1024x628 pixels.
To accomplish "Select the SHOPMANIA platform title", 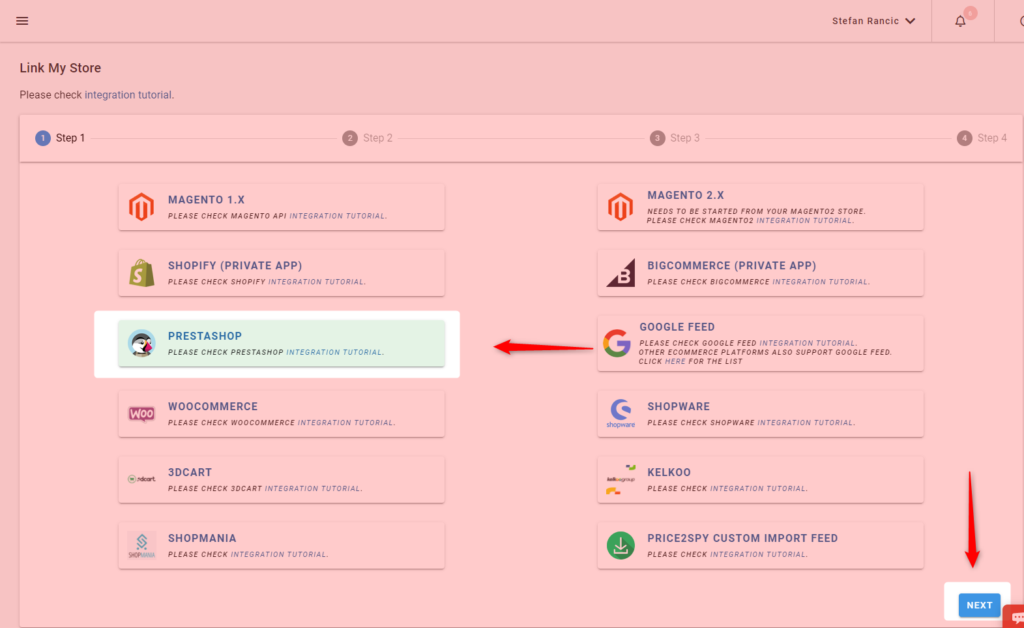I will 202,539.
